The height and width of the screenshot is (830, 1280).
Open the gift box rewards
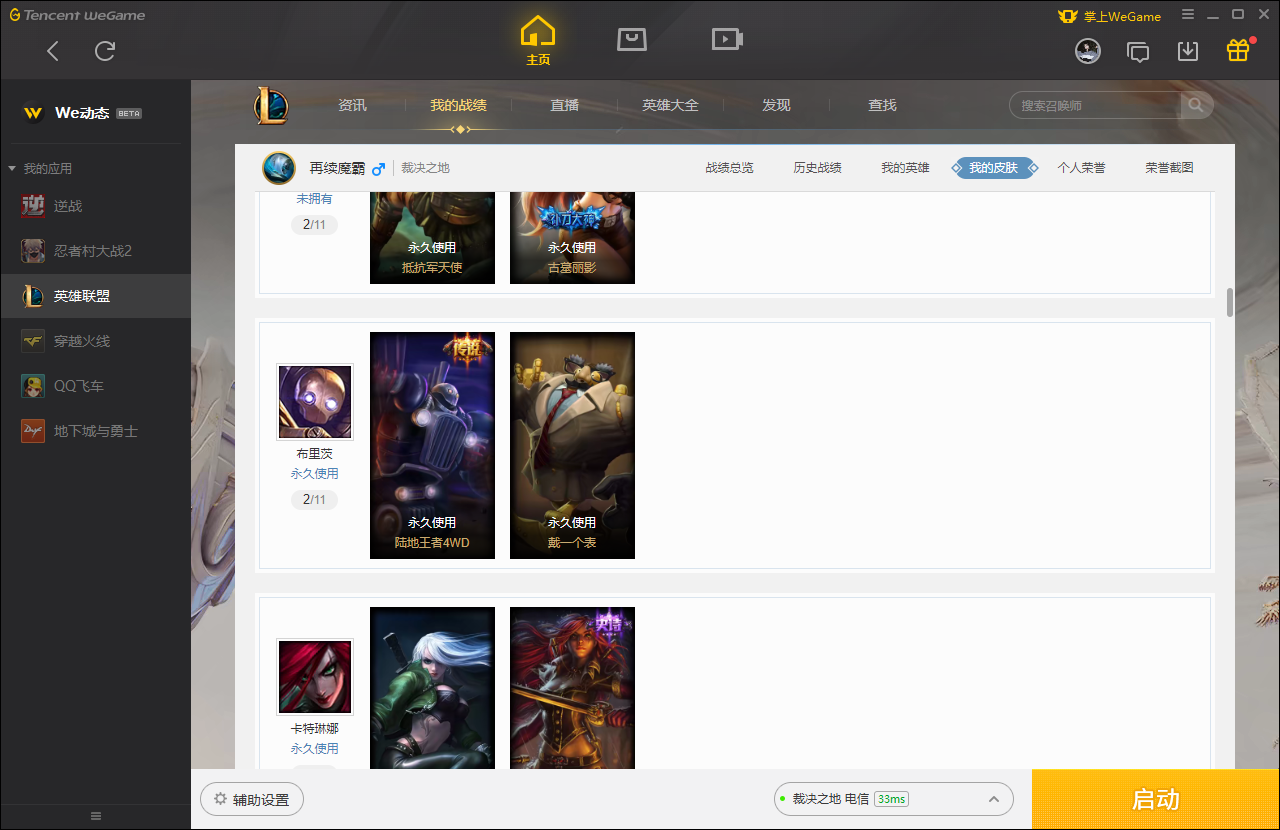point(1238,50)
